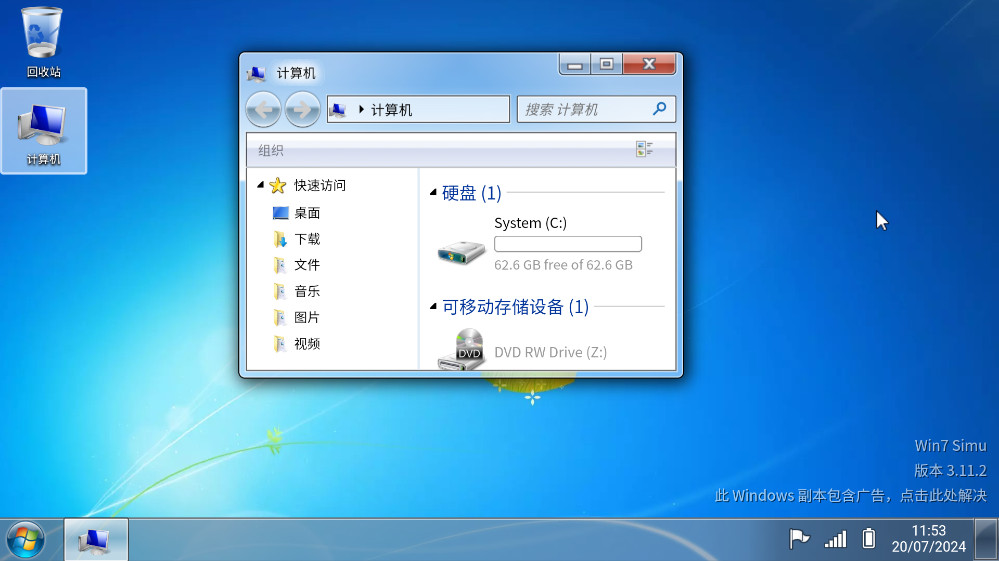Viewport: 999px width, 561px height.
Task: Open the network signal tray icon
Action: 835,539
